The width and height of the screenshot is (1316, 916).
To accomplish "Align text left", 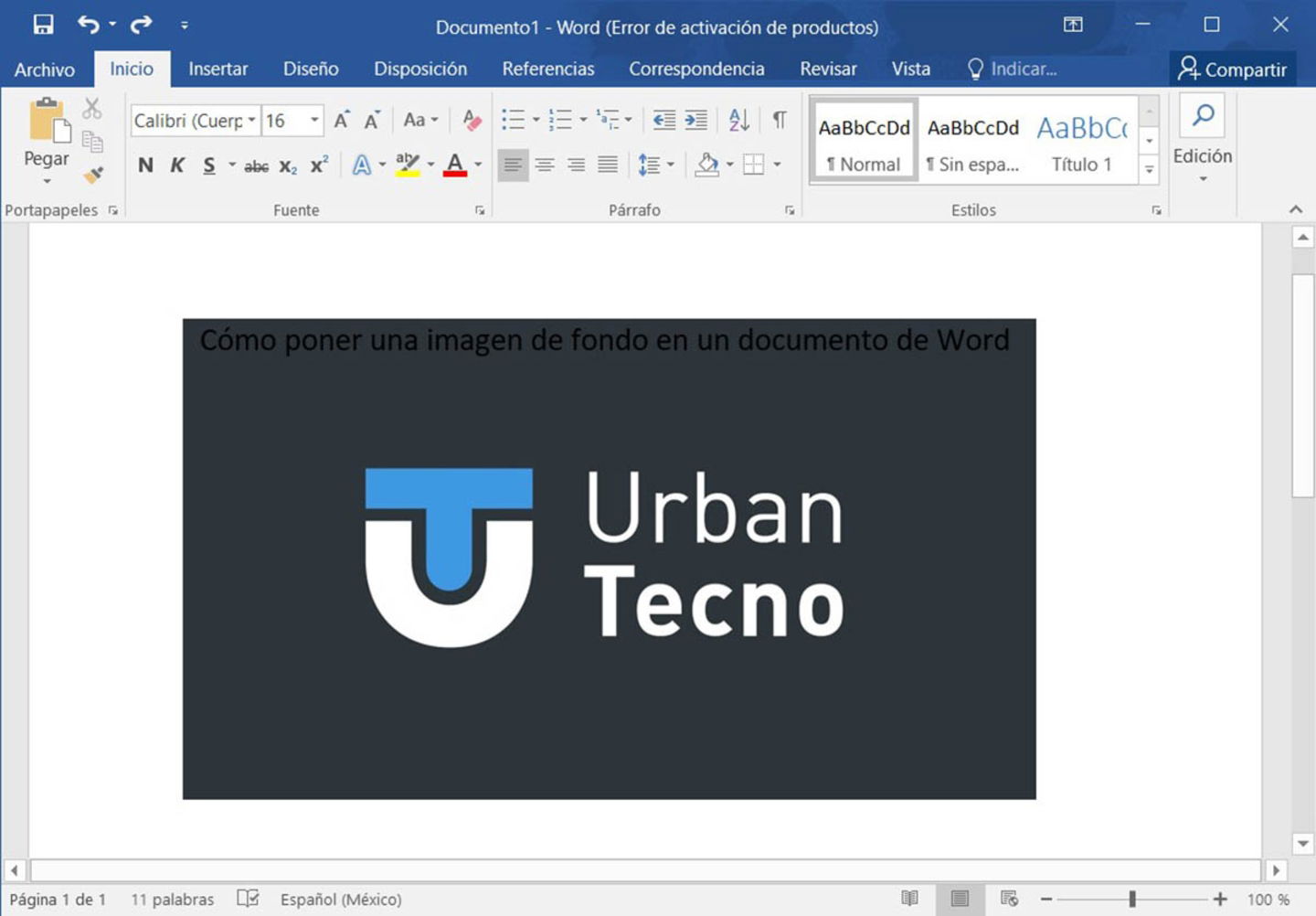I will tap(513, 165).
